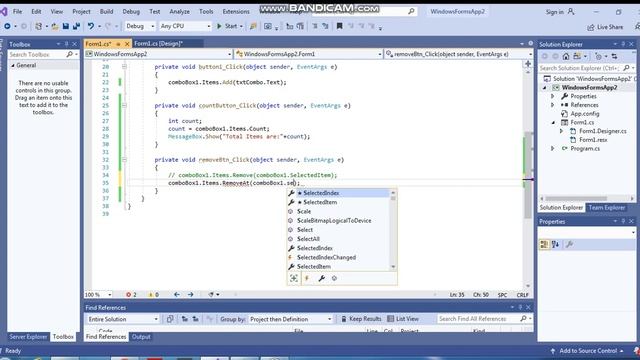Click the errors count indicator in editor
The width and height of the screenshot is (640, 360).
click(x=131, y=294)
